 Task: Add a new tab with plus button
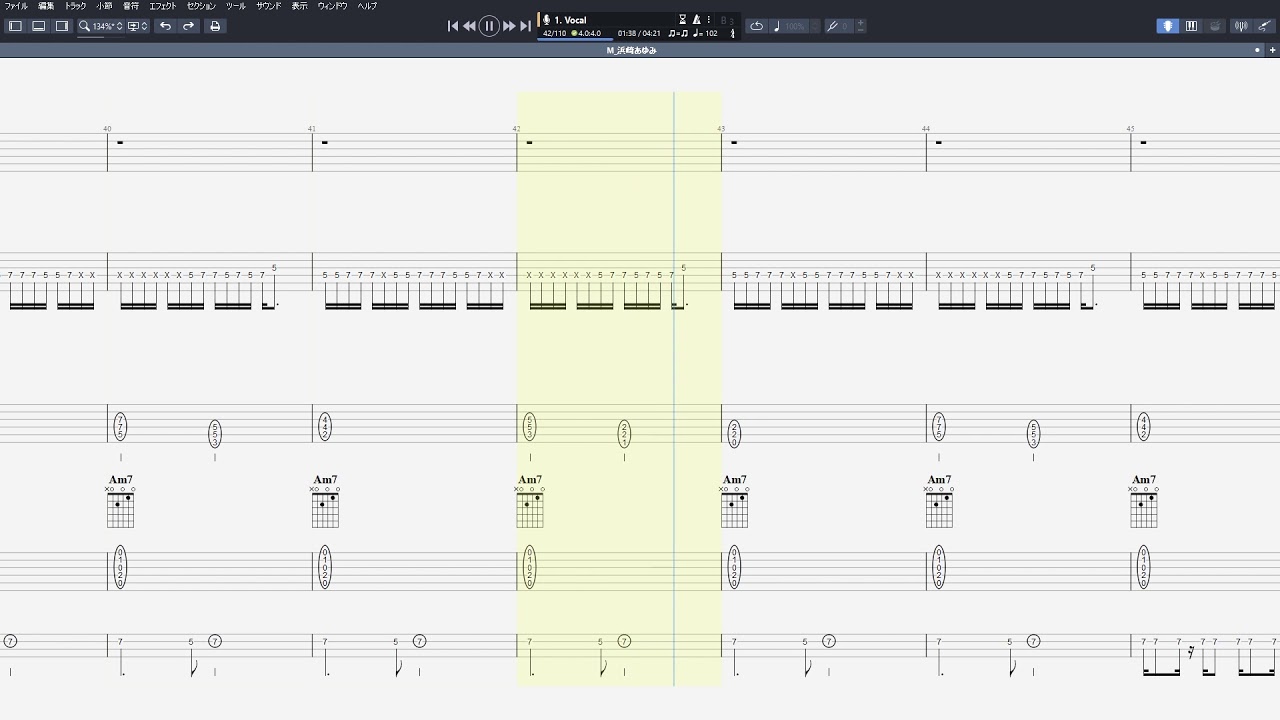[1272, 50]
